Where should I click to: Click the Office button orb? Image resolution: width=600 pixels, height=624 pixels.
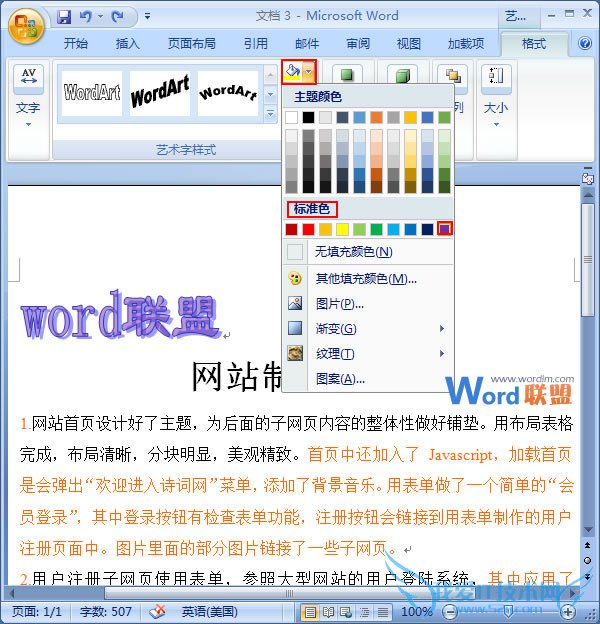pyautogui.click(x=26, y=25)
